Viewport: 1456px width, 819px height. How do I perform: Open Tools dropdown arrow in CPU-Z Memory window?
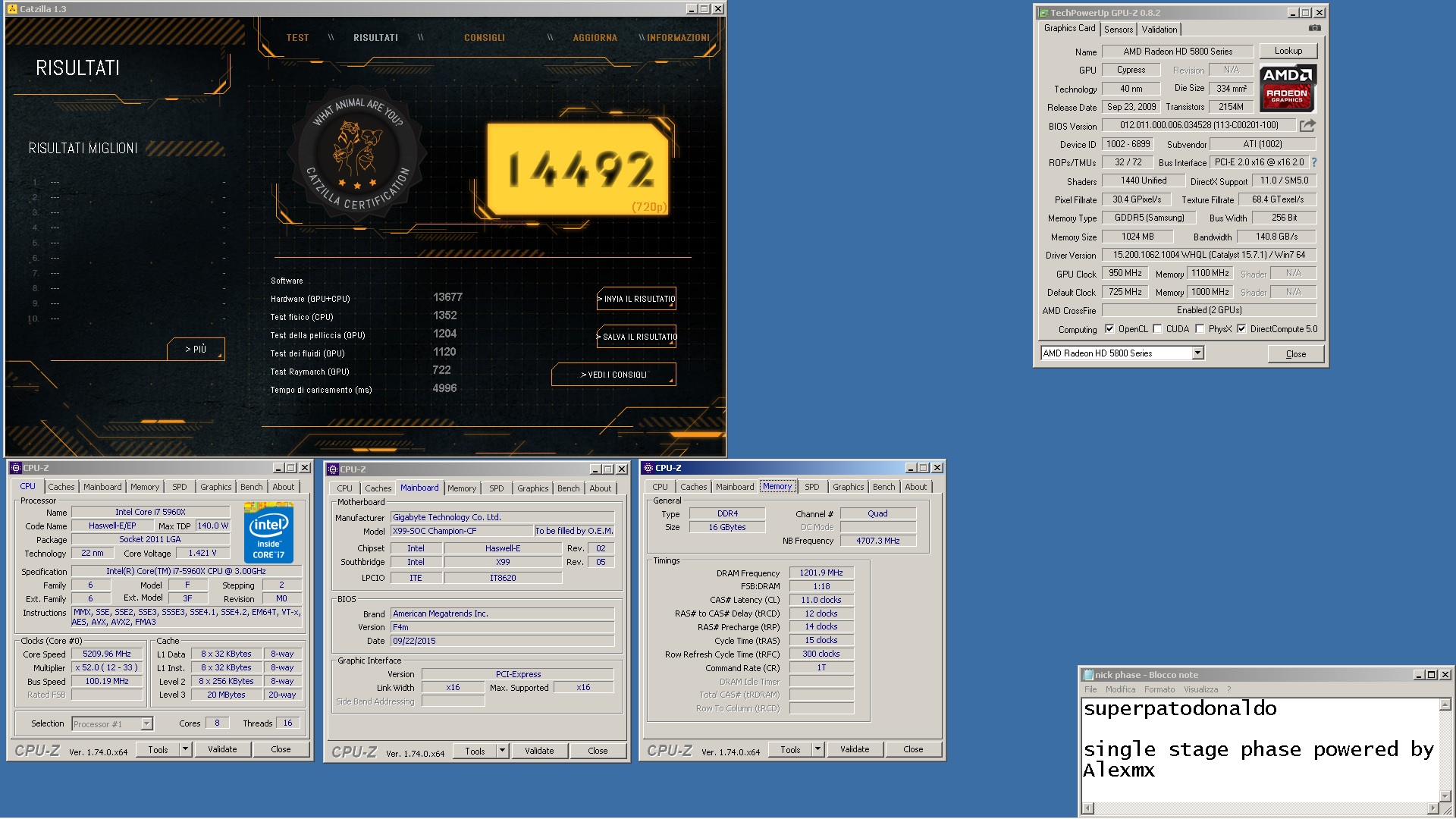pos(817,749)
